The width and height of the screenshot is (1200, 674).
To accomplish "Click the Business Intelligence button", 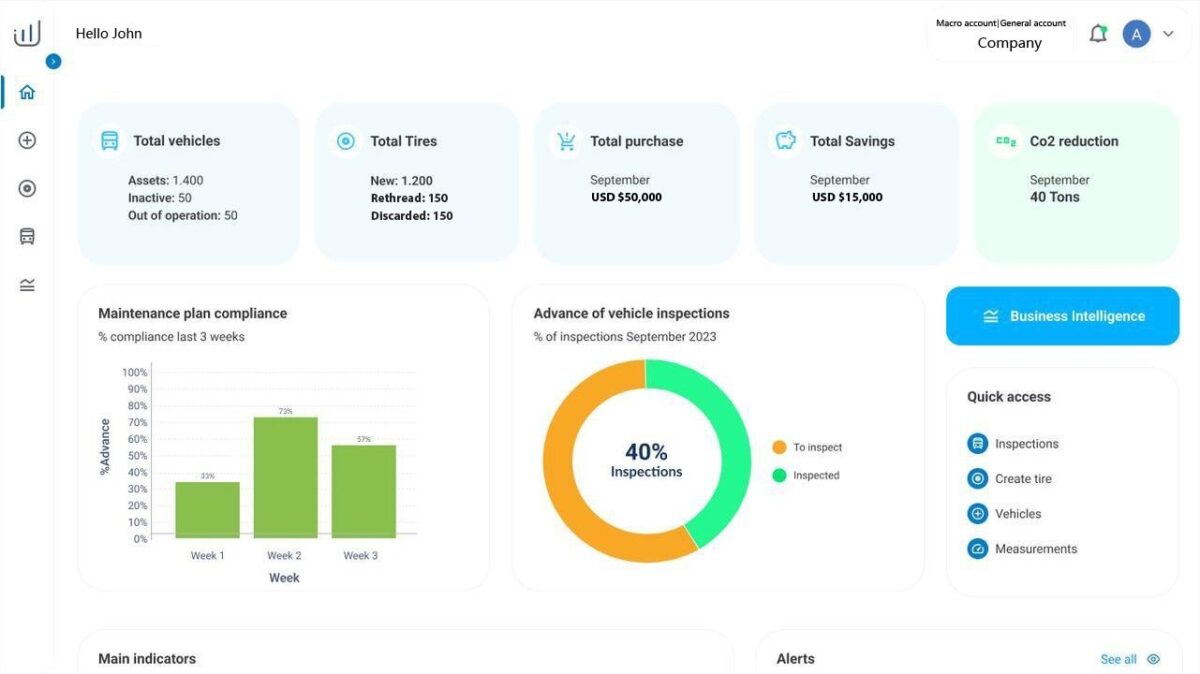I will coord(1063,316).
